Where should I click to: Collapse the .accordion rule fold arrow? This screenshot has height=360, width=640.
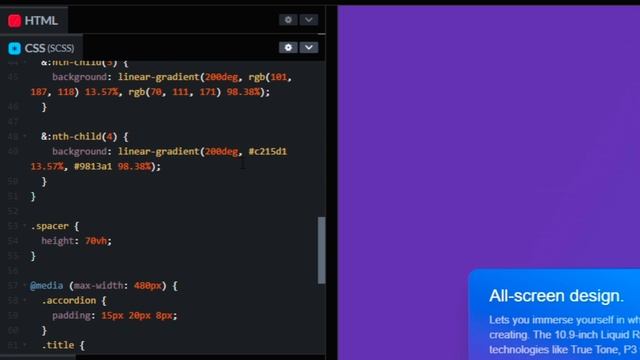tap(25, 300)
